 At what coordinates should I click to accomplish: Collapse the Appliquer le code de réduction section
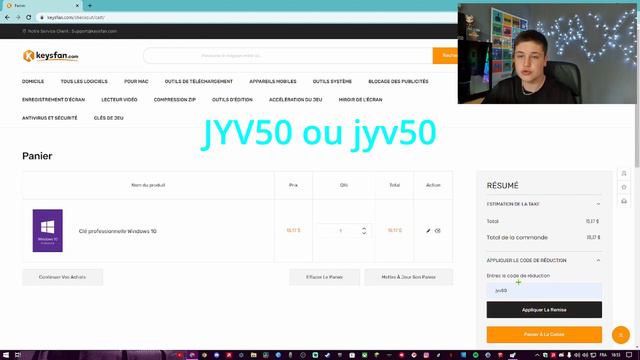(x=598, y=260)
